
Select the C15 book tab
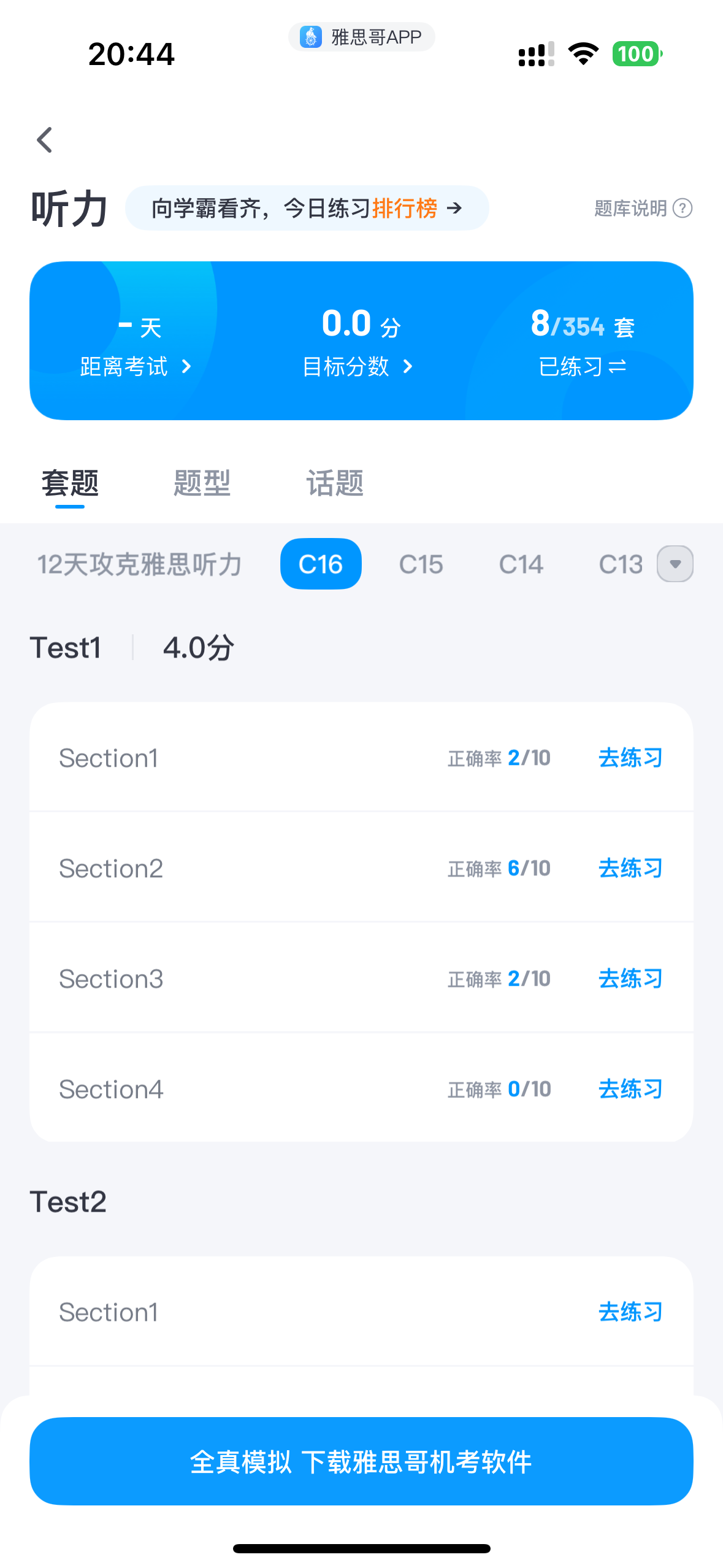[421, 564]
